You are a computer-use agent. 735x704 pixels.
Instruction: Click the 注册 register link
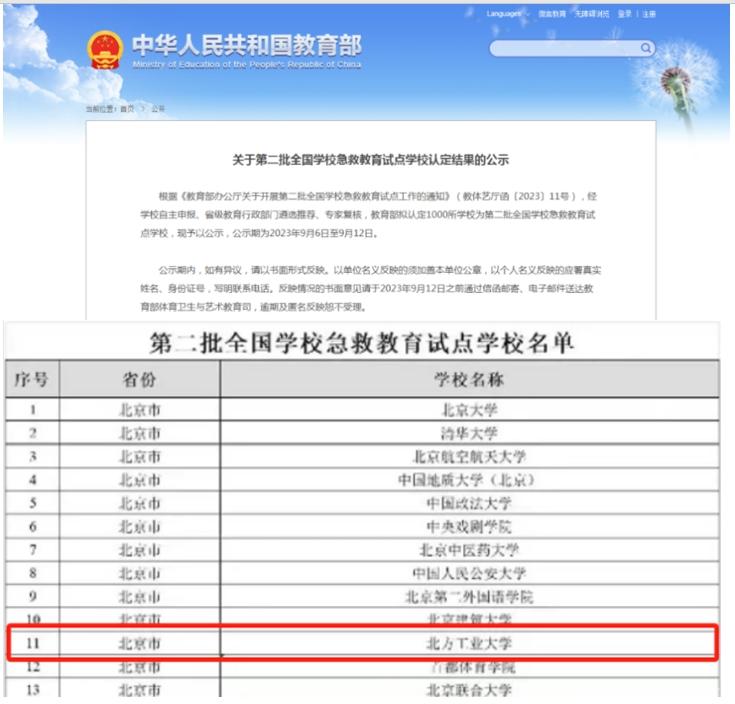coord(649,14)
